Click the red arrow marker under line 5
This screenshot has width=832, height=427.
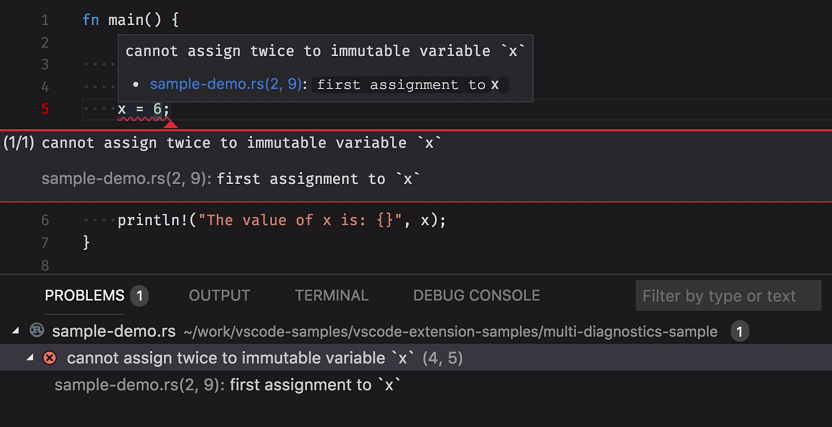(x=170, y=124)
